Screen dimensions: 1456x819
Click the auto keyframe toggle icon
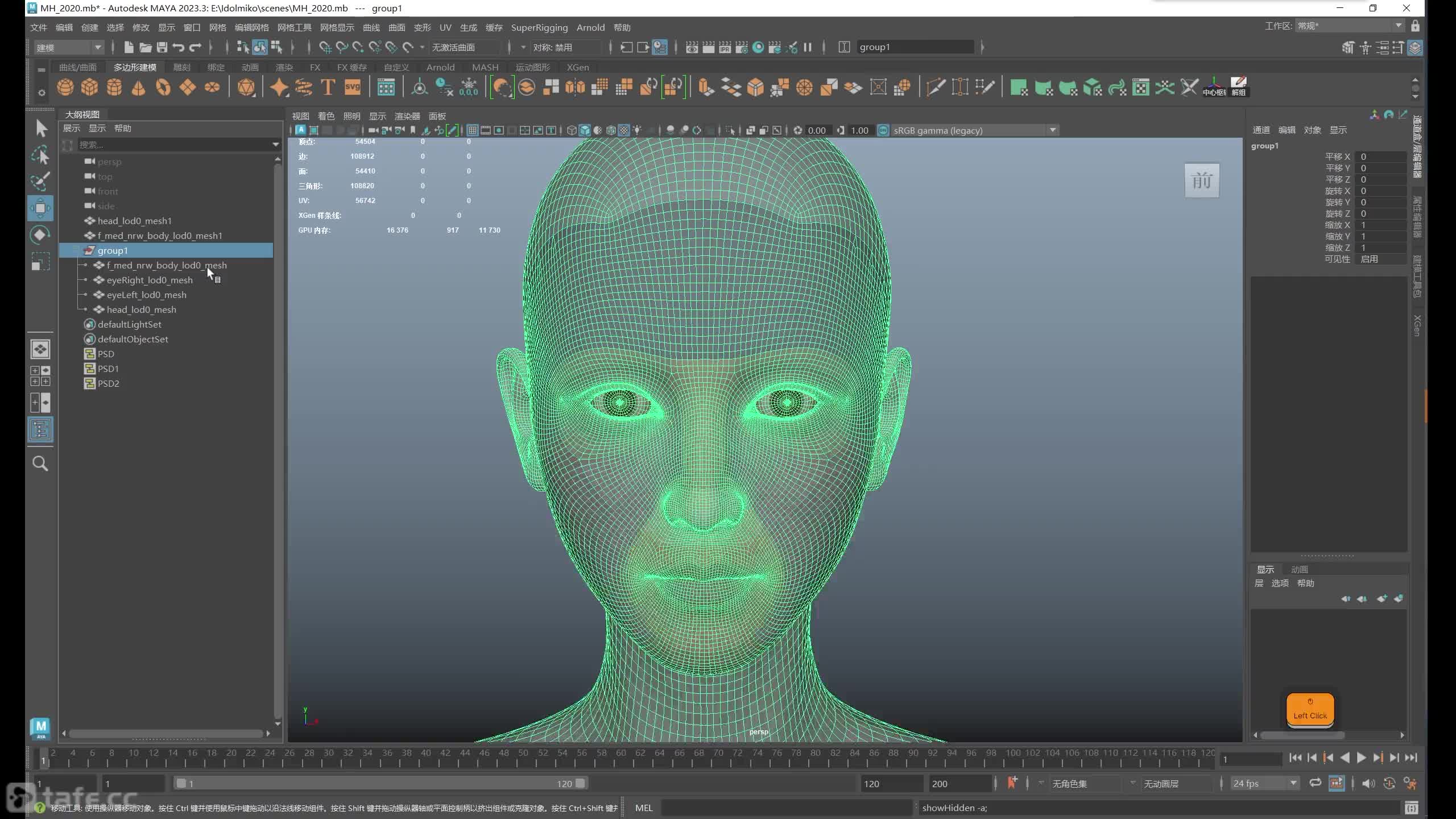(x=1389, y=783)
